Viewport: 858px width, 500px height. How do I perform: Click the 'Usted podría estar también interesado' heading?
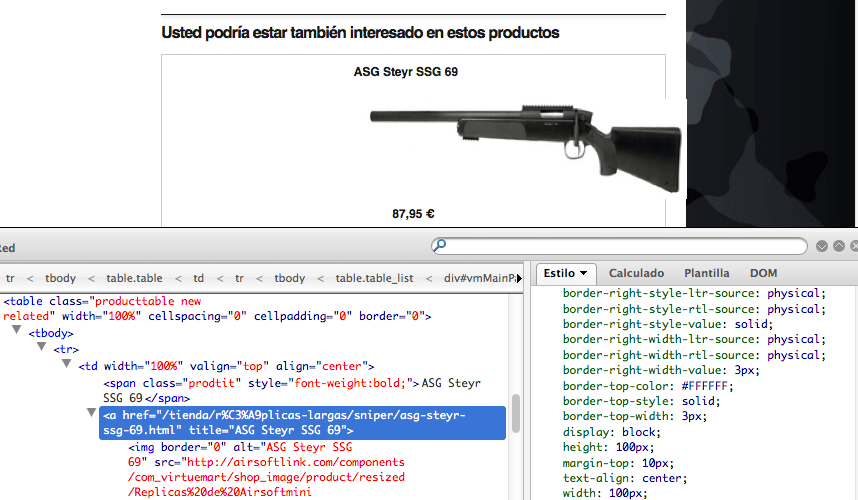tap(360, 33)
